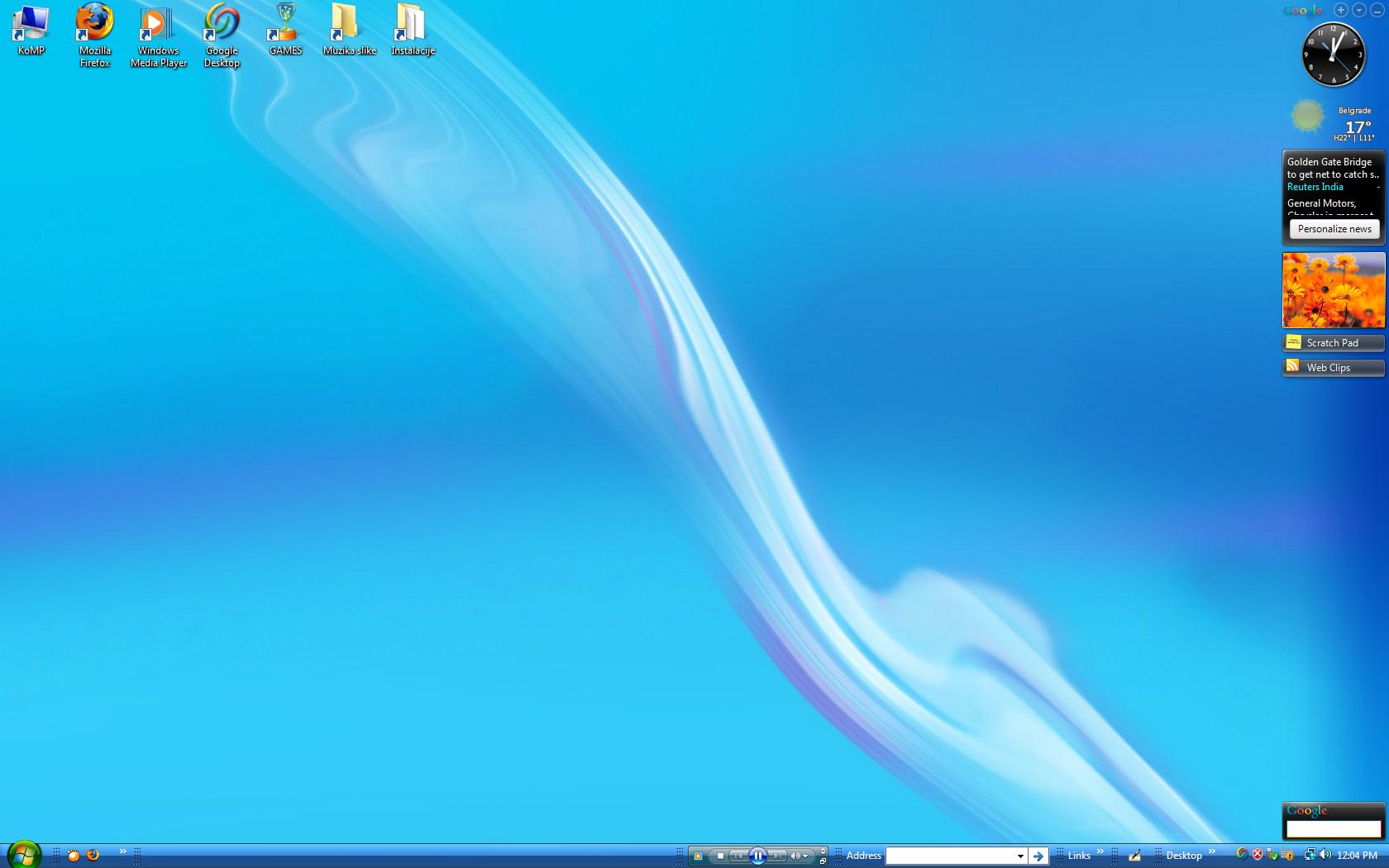Click the orange tray icon beside hardware icon

click(x=1287, y=855)
